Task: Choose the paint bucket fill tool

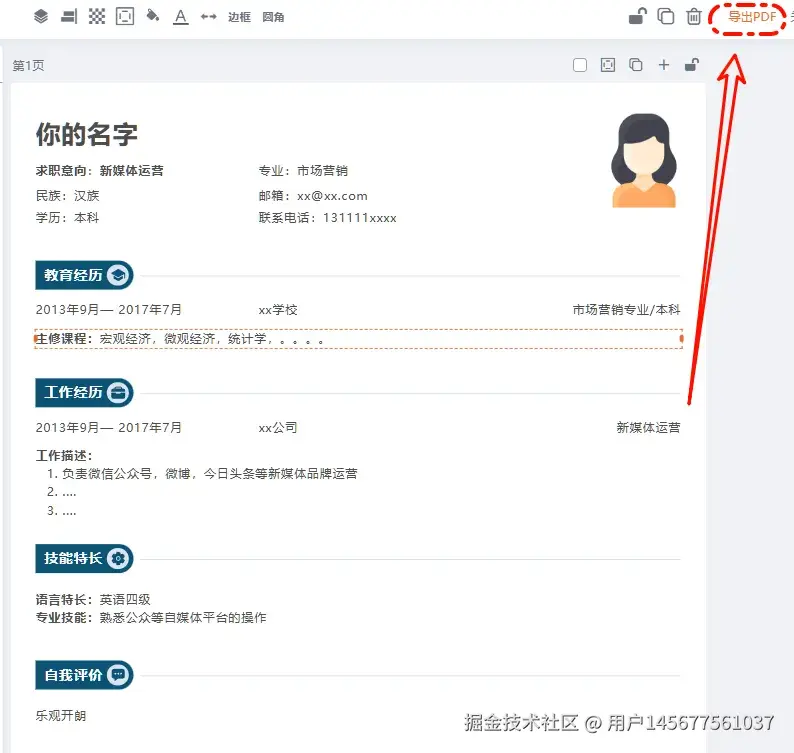Action: coord(152,16)
